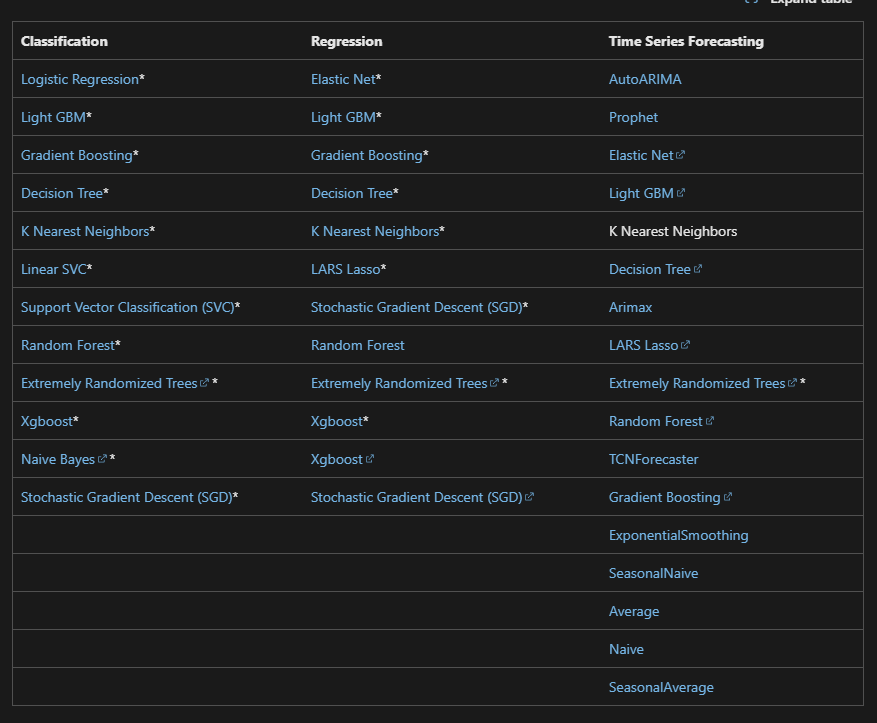Open the AutoARIMA link
877x723 pixels.
point(645,79)
